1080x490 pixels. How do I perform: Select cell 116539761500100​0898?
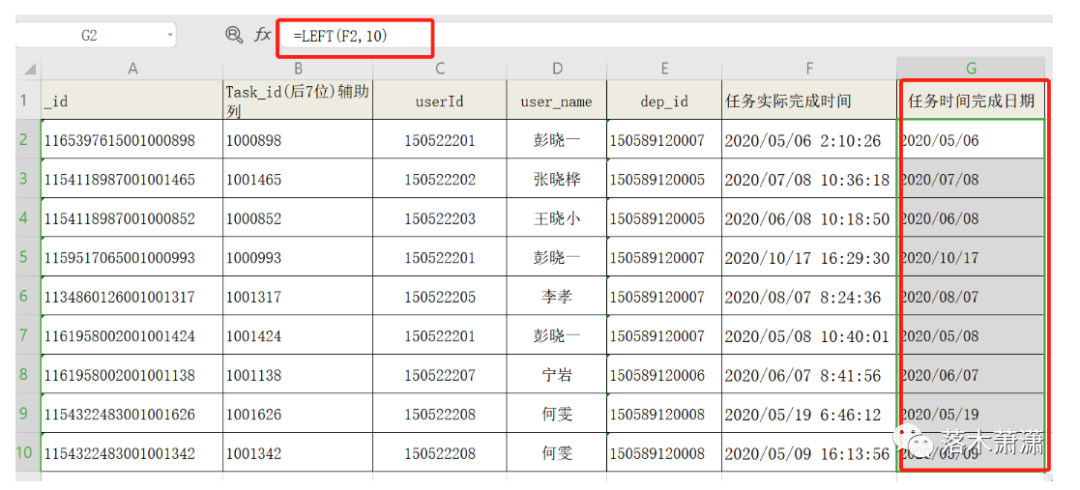point(132,140)
